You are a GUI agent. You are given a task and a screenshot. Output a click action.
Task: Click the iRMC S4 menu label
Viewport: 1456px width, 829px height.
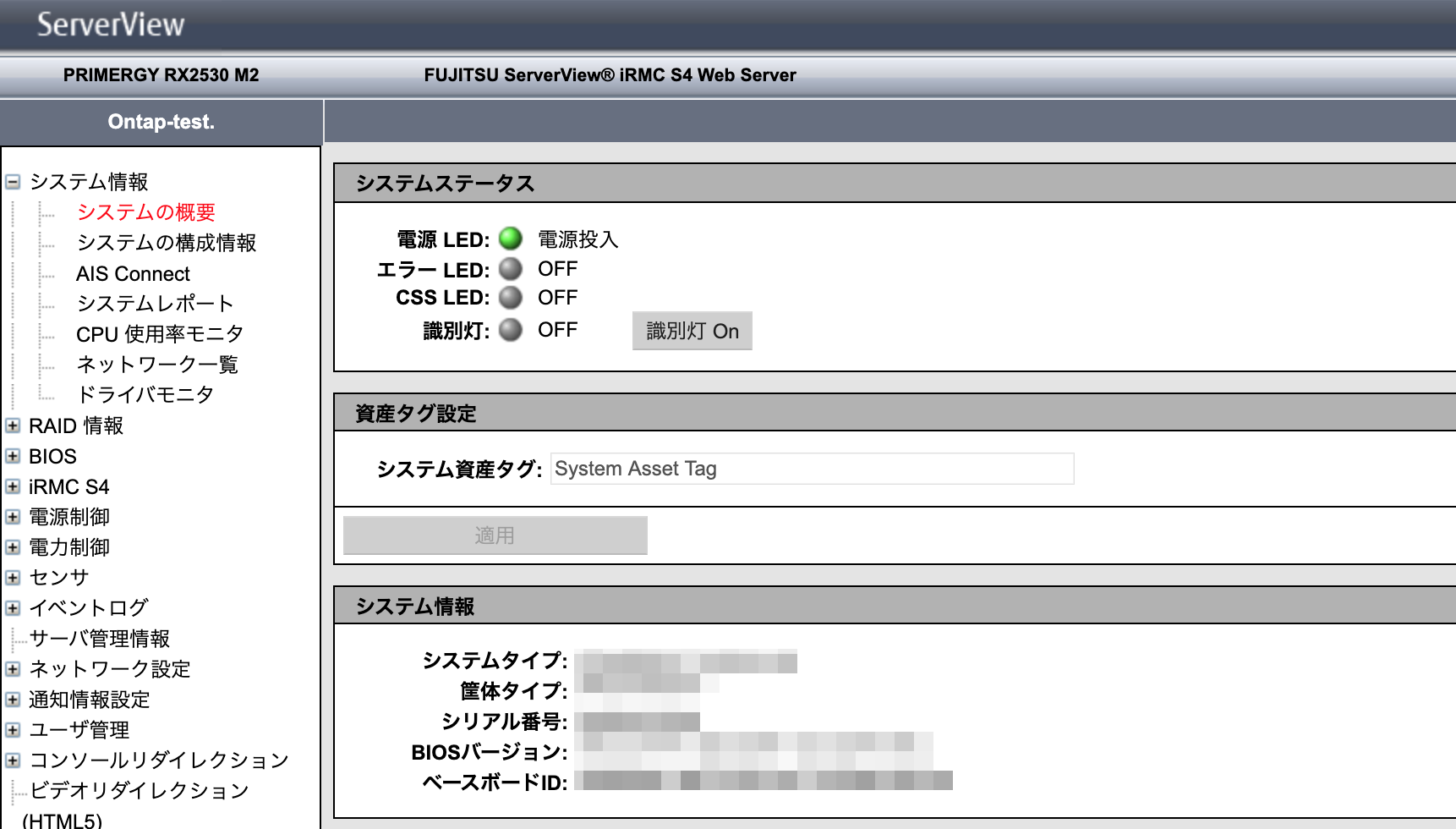[x=69, y=486]
